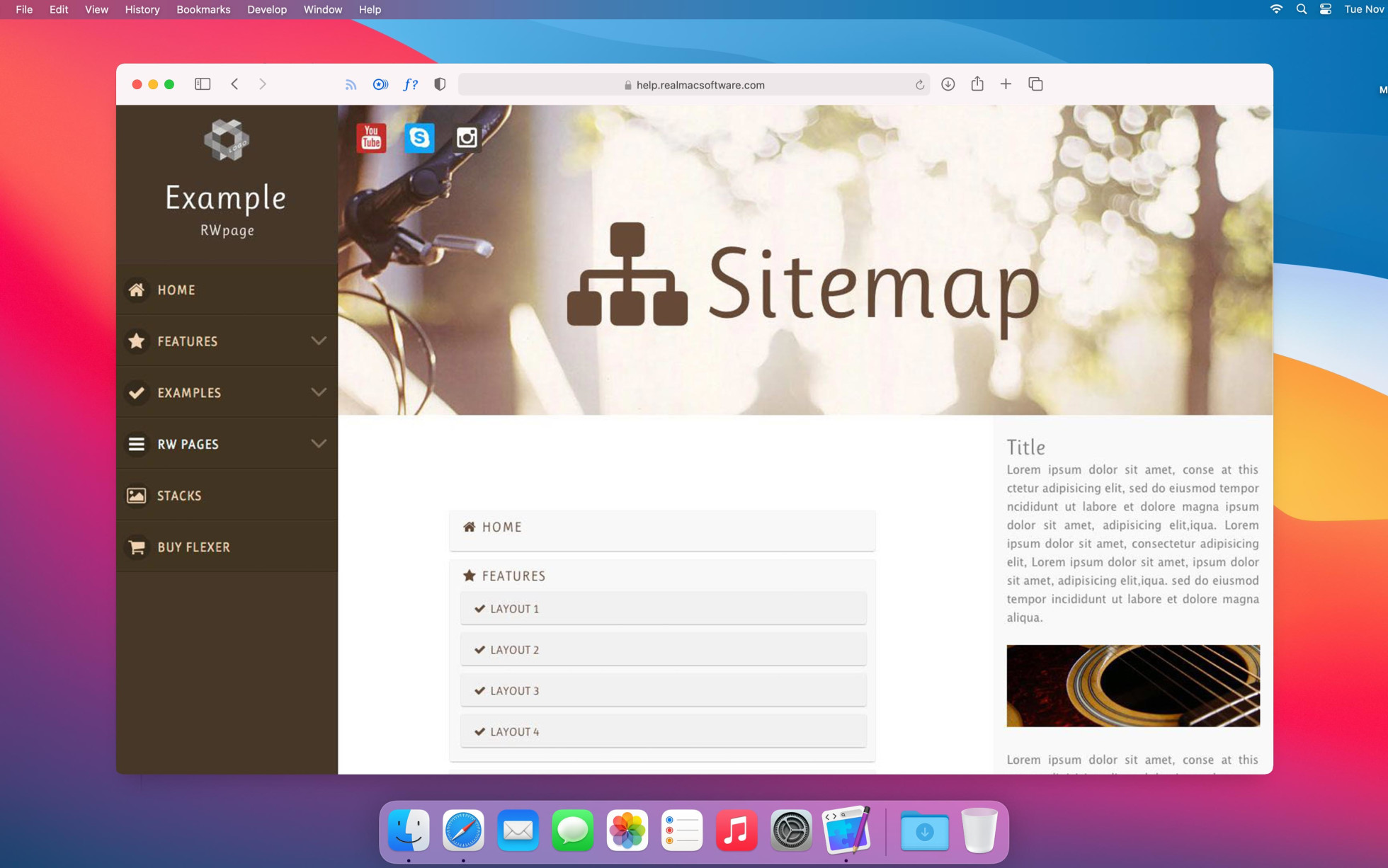The width and height of the screenshot is (1388, 868).
Task: Click the RSS feed icon in Safari toolbar
Action: click(351, 84)
